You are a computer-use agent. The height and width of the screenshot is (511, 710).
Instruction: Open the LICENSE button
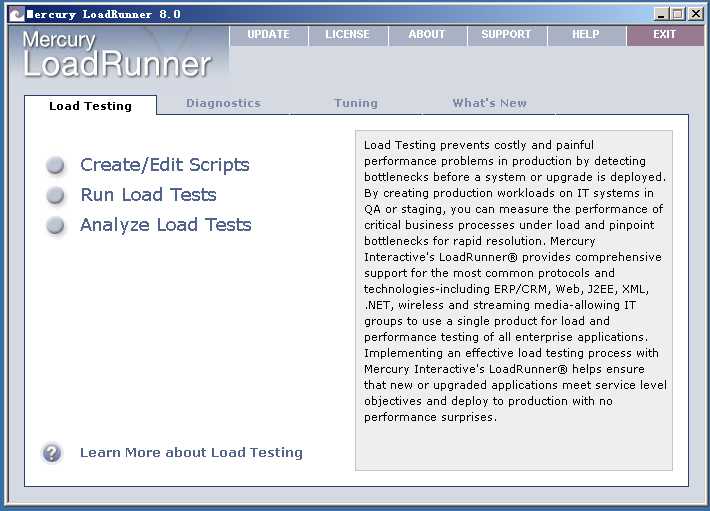click(x=348, y=35)
